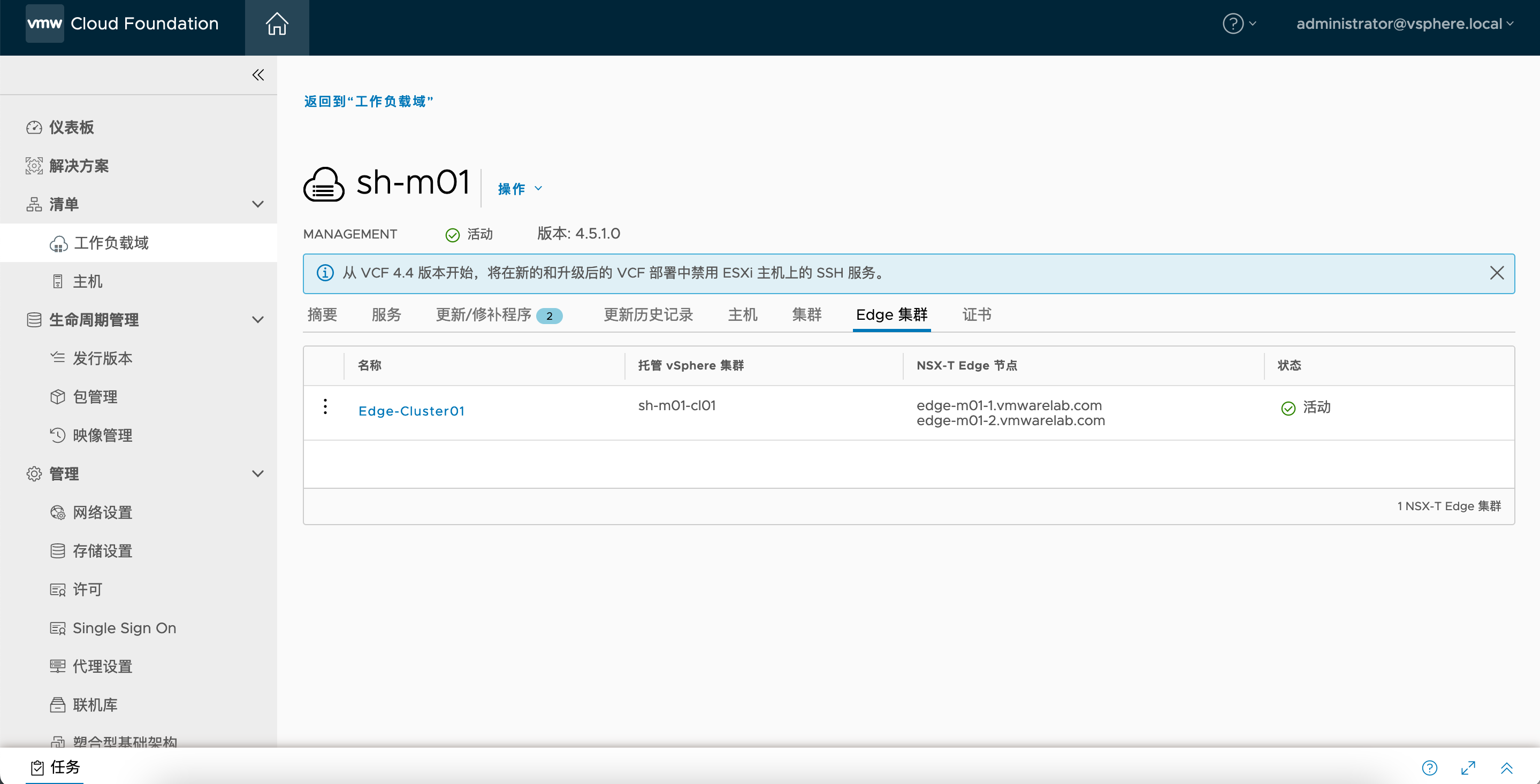
Task: Click the tasks panel help icon
Action: coord(1429,768)
